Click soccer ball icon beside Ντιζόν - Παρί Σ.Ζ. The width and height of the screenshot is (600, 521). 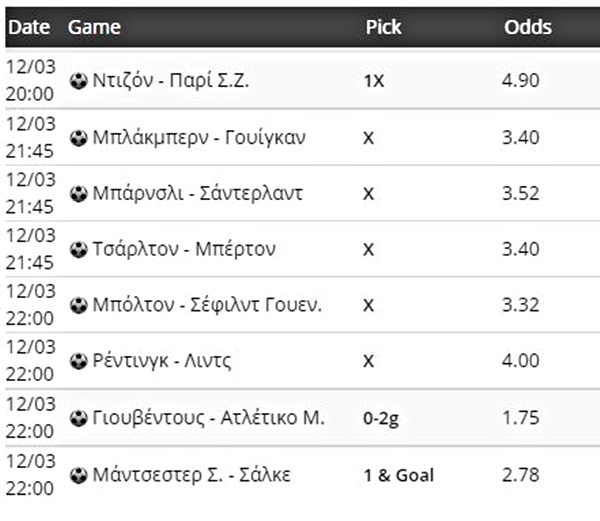pos(78,81)
